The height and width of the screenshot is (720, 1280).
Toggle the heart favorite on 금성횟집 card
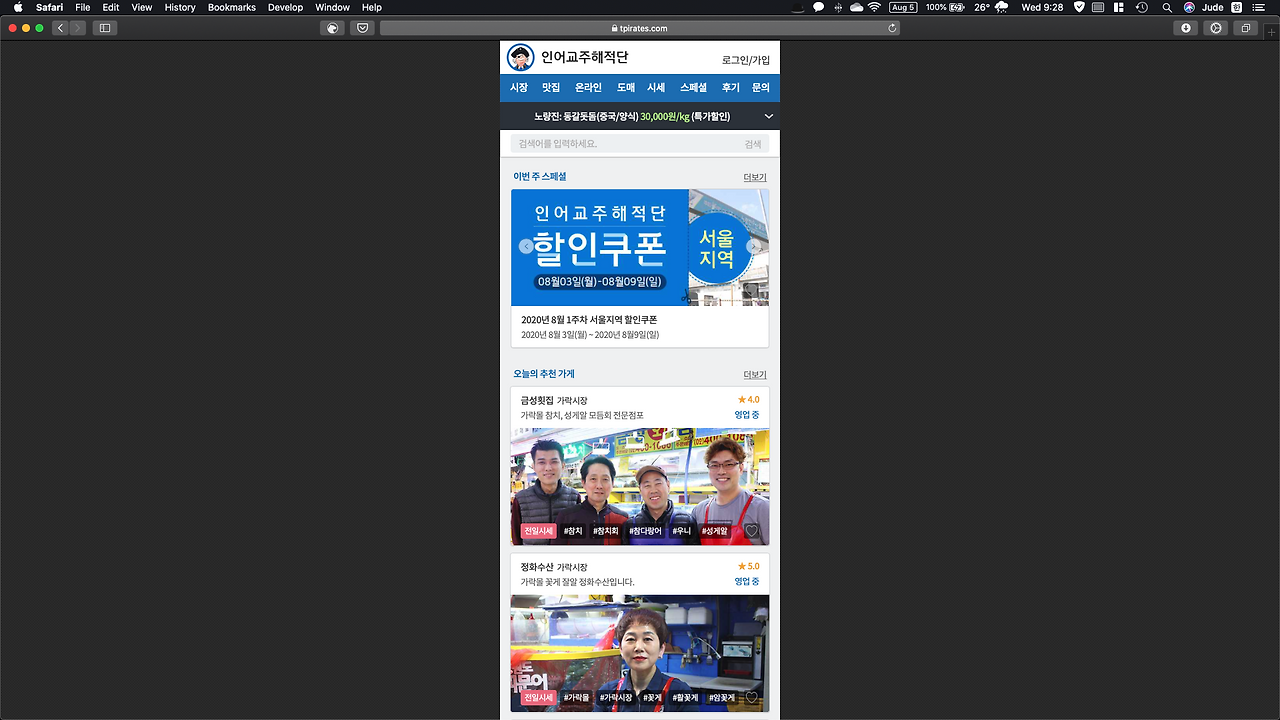(753, 531)
